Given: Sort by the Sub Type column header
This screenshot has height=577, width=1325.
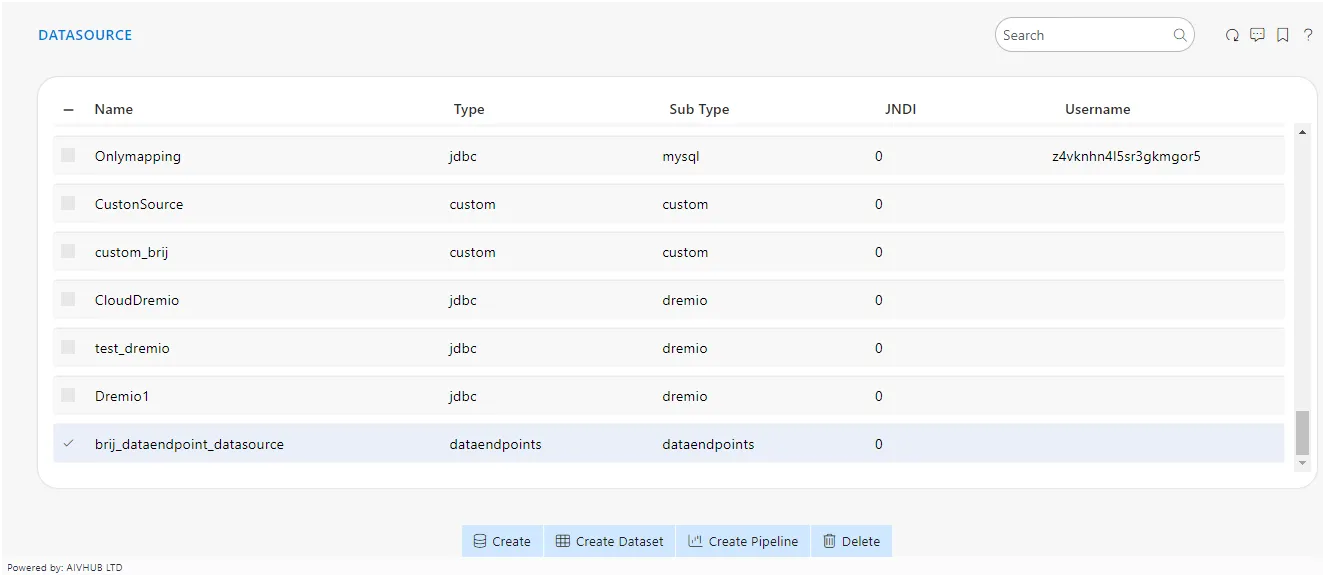Looking at the screenshot, I should (x=699, y=109).
